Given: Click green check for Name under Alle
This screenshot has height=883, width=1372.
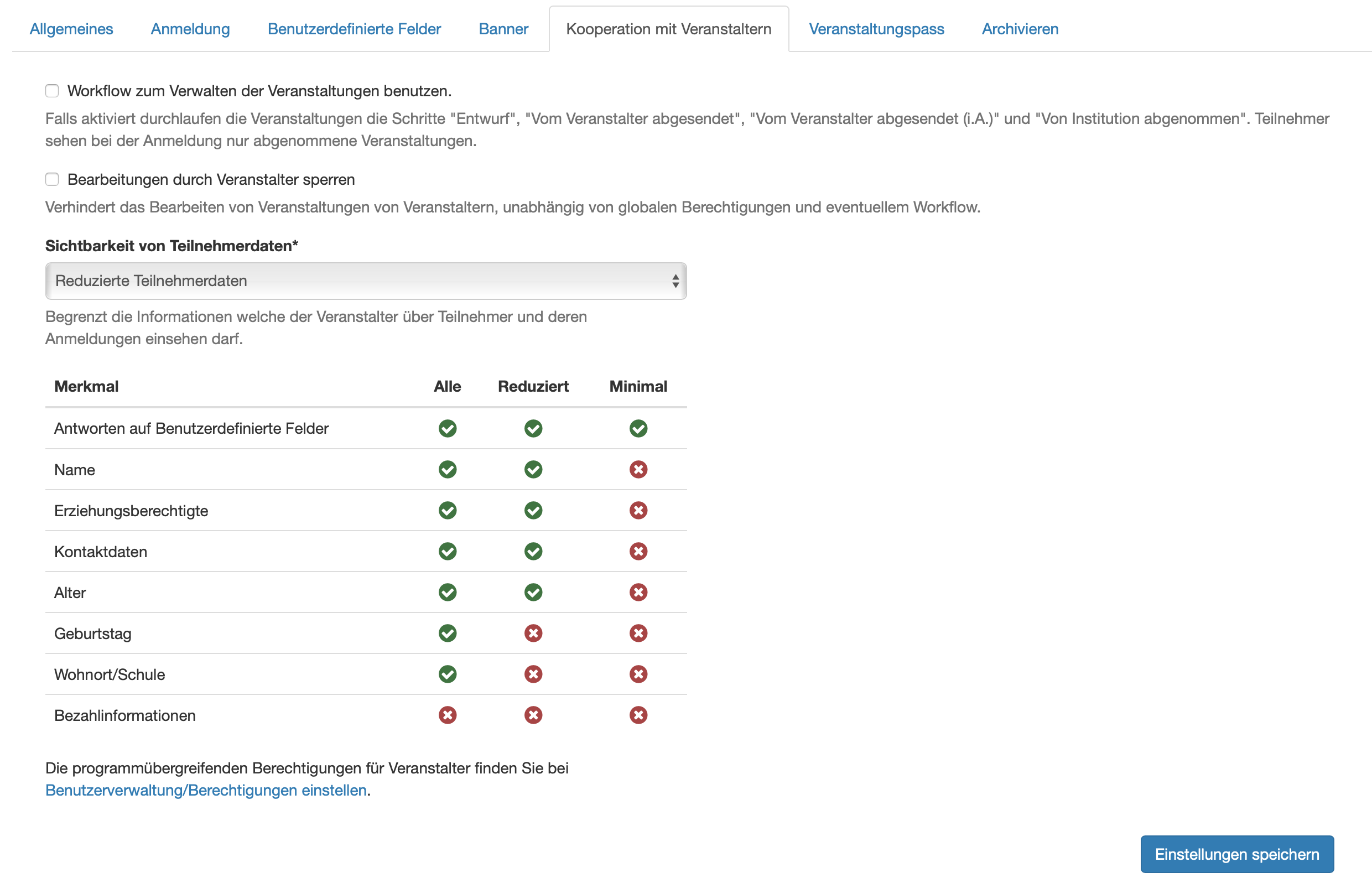Looking at the screenshot, I should click(447, 470).
